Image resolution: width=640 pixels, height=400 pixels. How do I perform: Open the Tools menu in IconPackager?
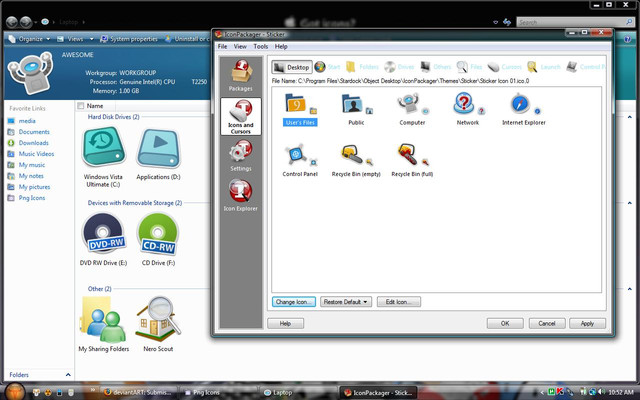[x=260, y=47]
